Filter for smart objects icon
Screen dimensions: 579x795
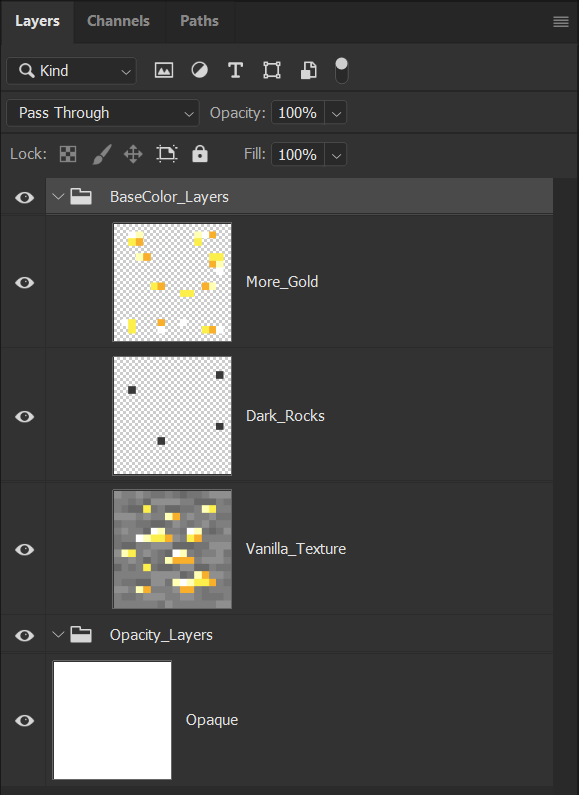[309, 70]
